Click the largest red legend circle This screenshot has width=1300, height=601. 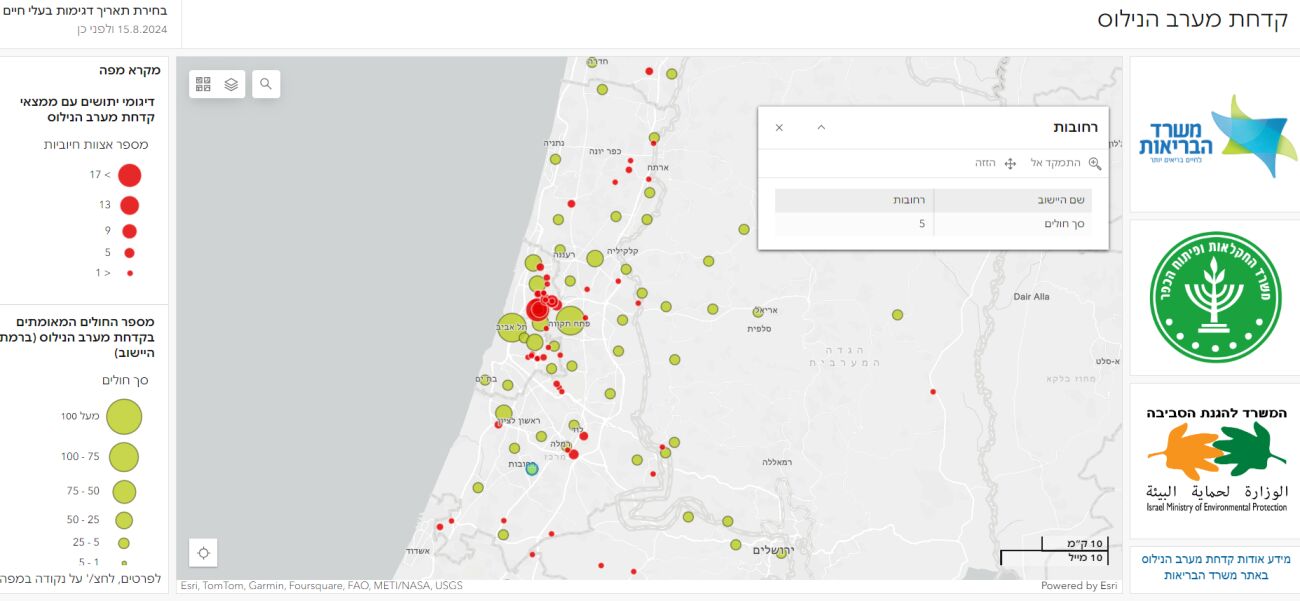[x=129, y=175]
